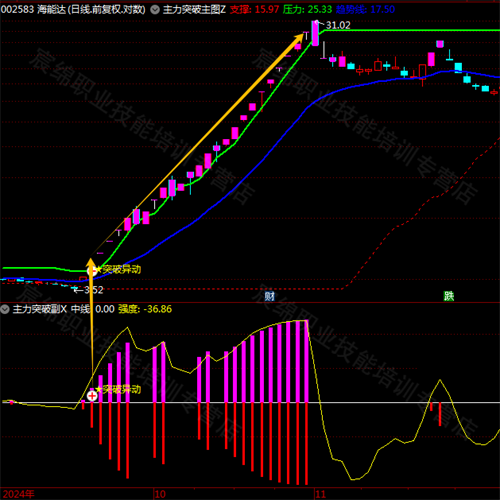Click the blue 趋势线 17.50 value
The height and width of the screenshot is (500, 500).
[x=365, y=10]
